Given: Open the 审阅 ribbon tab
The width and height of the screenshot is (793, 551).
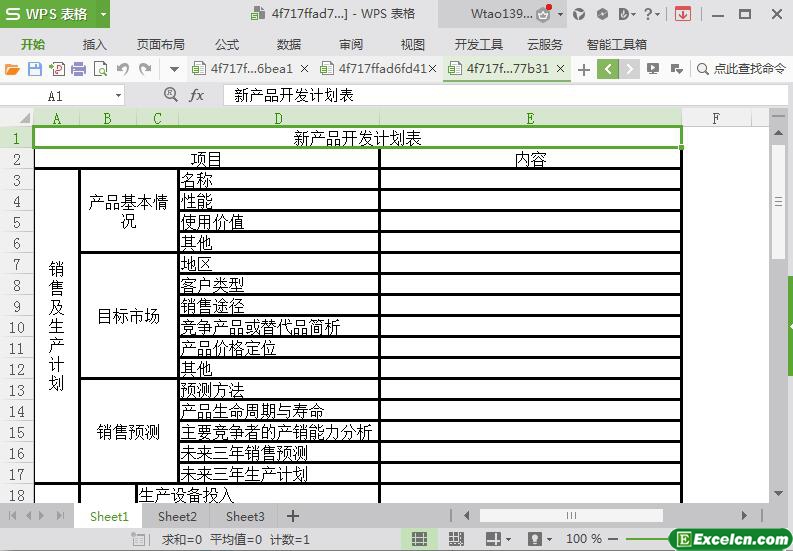Looking at the screenshot, I should click(350, 45).
